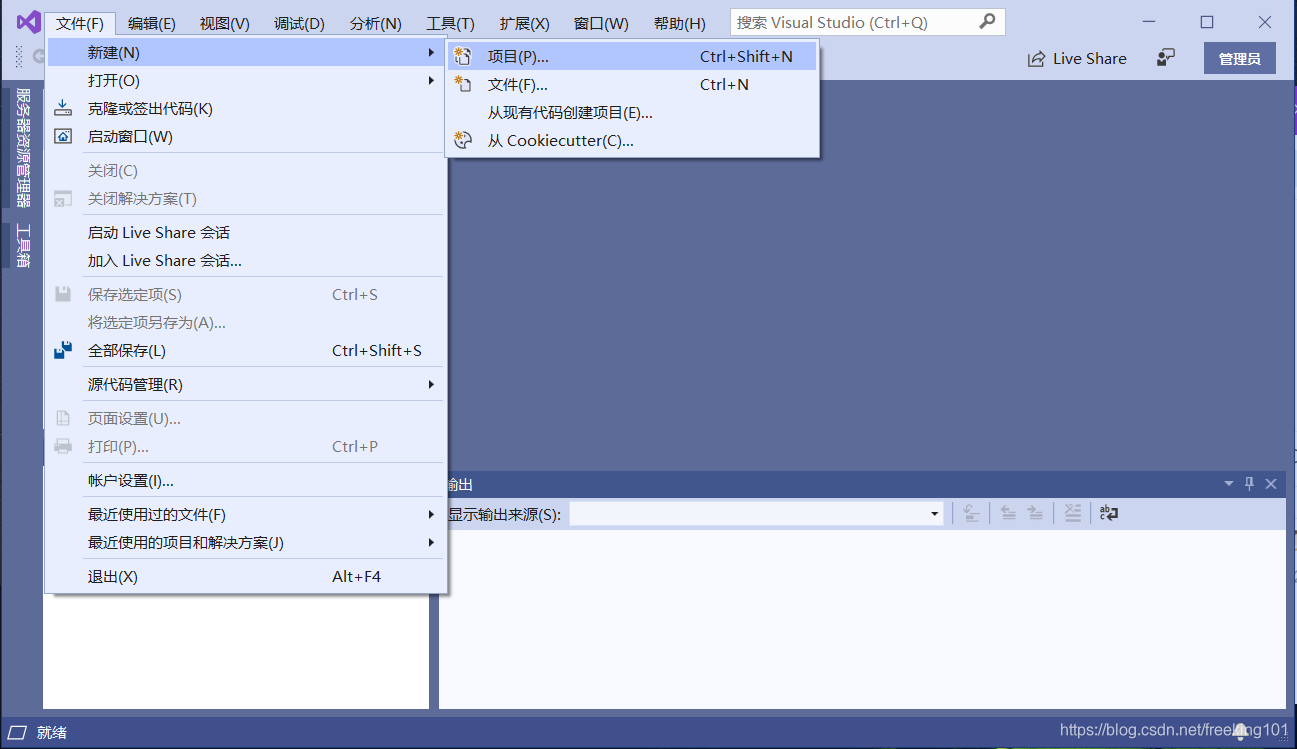Click the Visual Studio search box

[866, 22]
